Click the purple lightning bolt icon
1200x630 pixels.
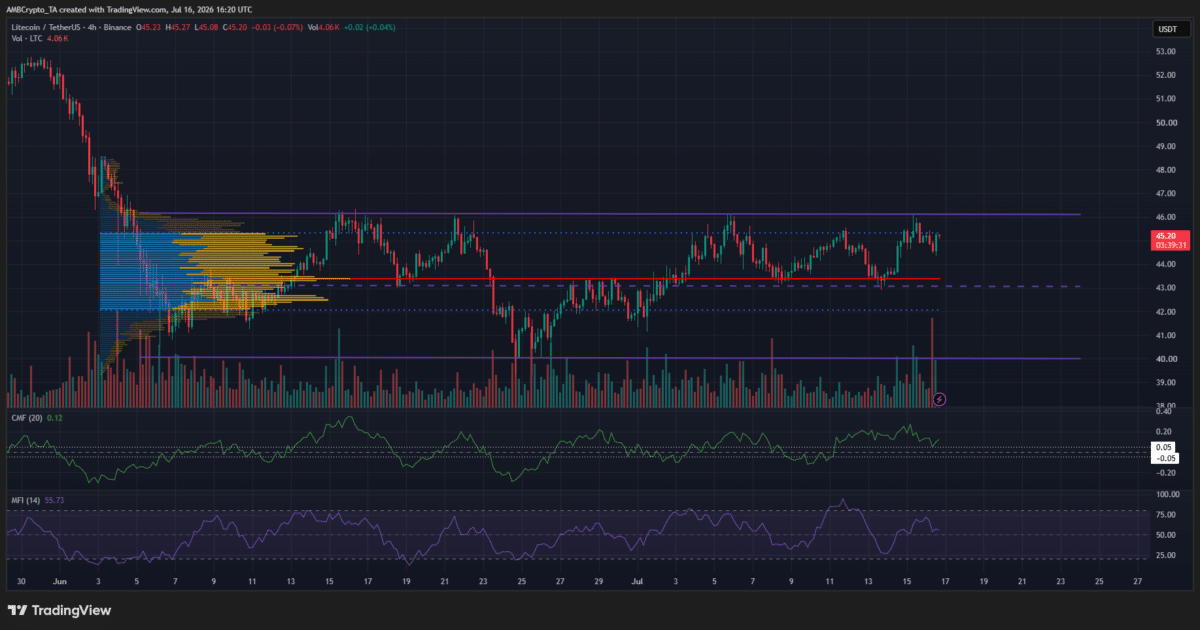click(x=939, y=399)
